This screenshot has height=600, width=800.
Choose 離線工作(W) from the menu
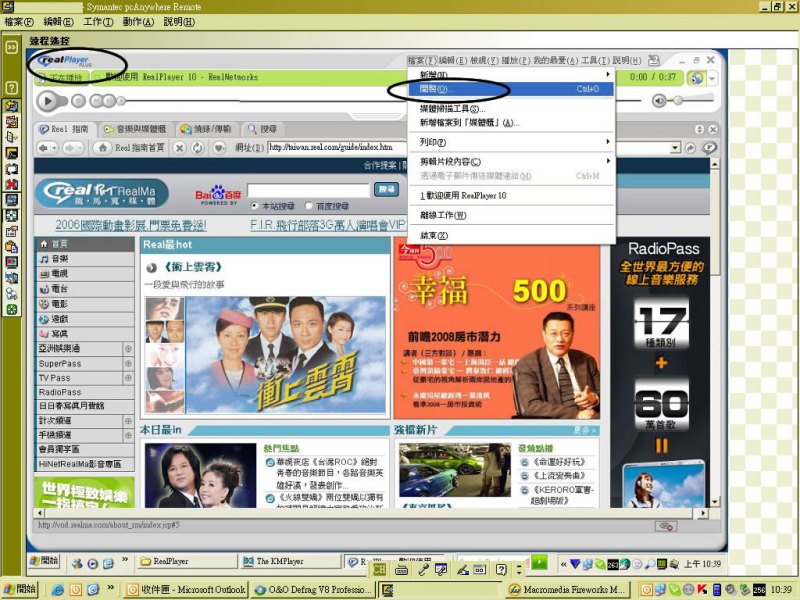click(x=511, y=215)
